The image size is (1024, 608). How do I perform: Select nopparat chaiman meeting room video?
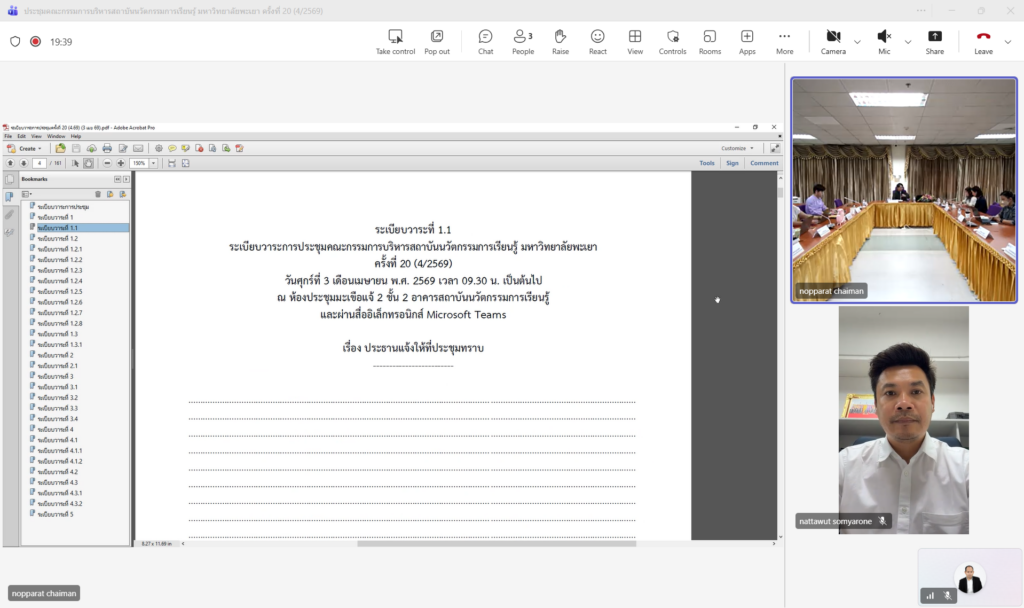903,189
